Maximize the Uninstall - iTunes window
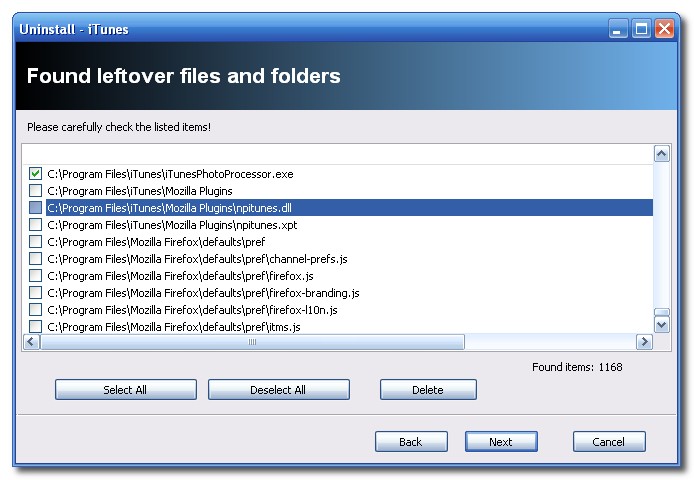The height and width of the screenshot is (480, 694). (x=641, y=29)
